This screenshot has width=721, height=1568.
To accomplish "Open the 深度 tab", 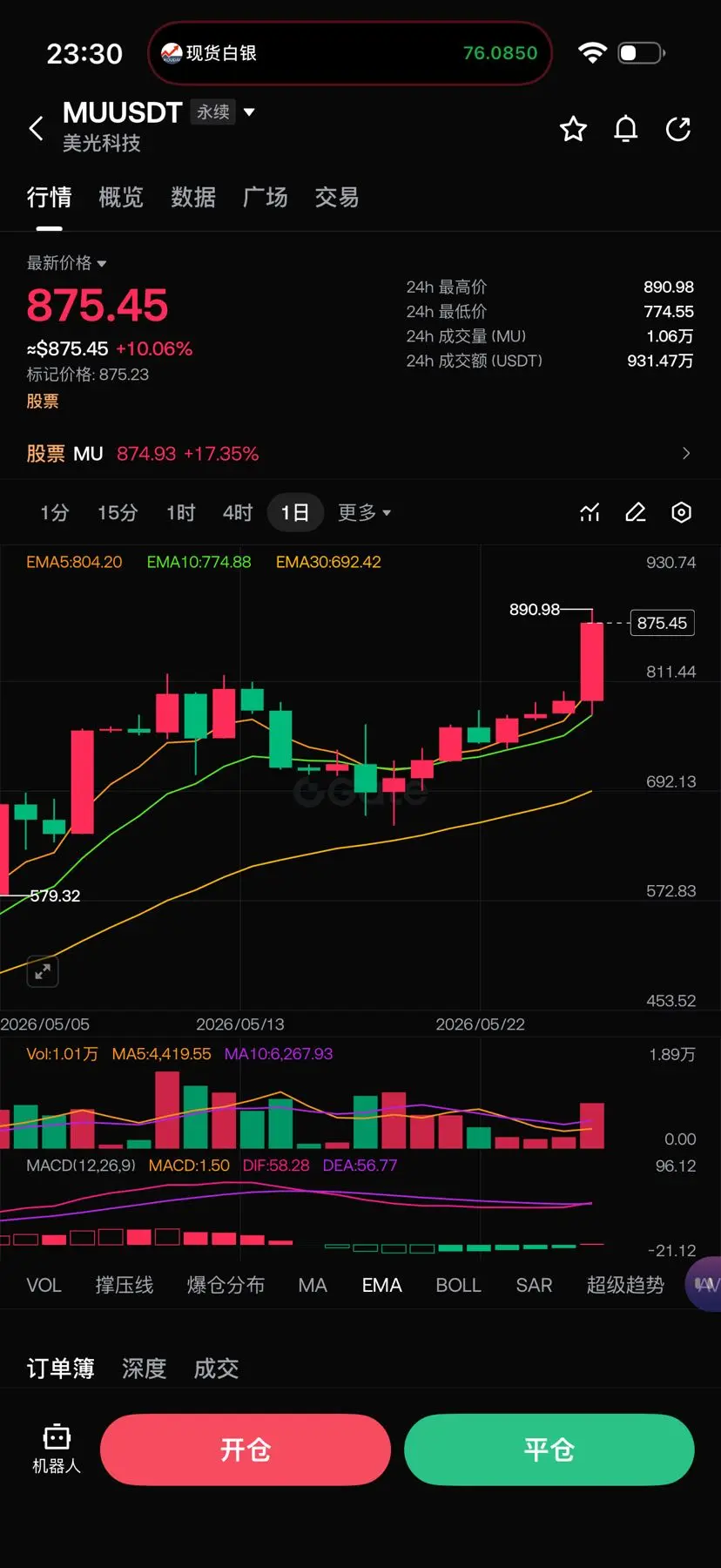I will (144, 1369).
